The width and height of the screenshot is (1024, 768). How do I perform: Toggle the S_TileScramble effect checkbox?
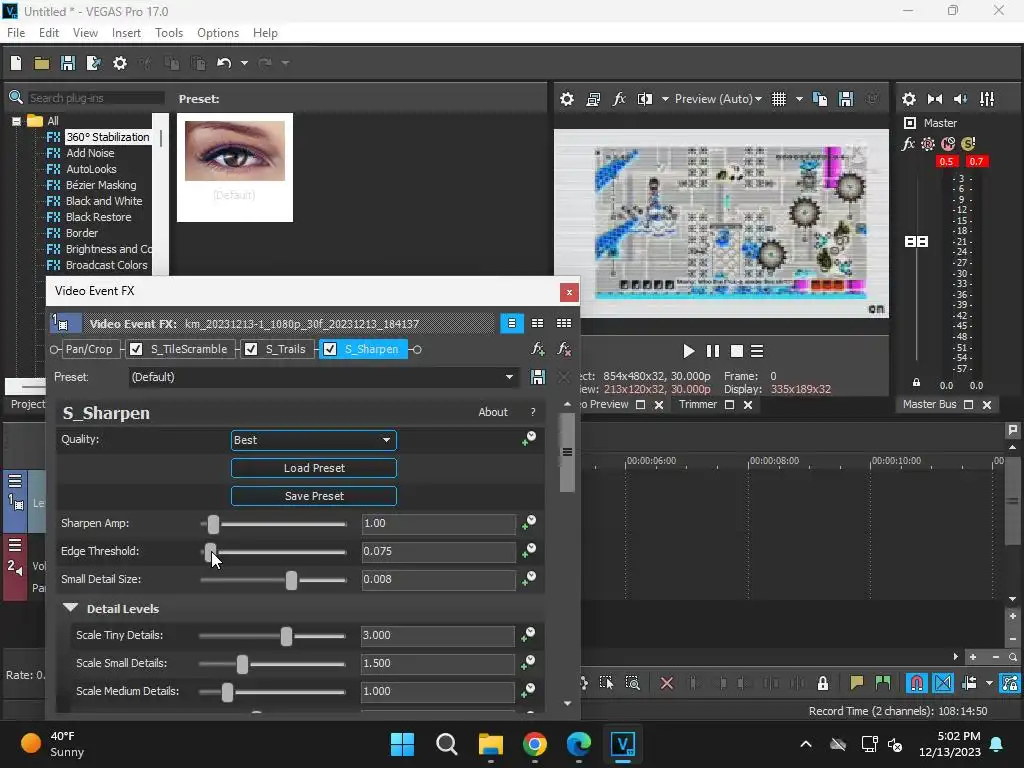coord(136,349)
